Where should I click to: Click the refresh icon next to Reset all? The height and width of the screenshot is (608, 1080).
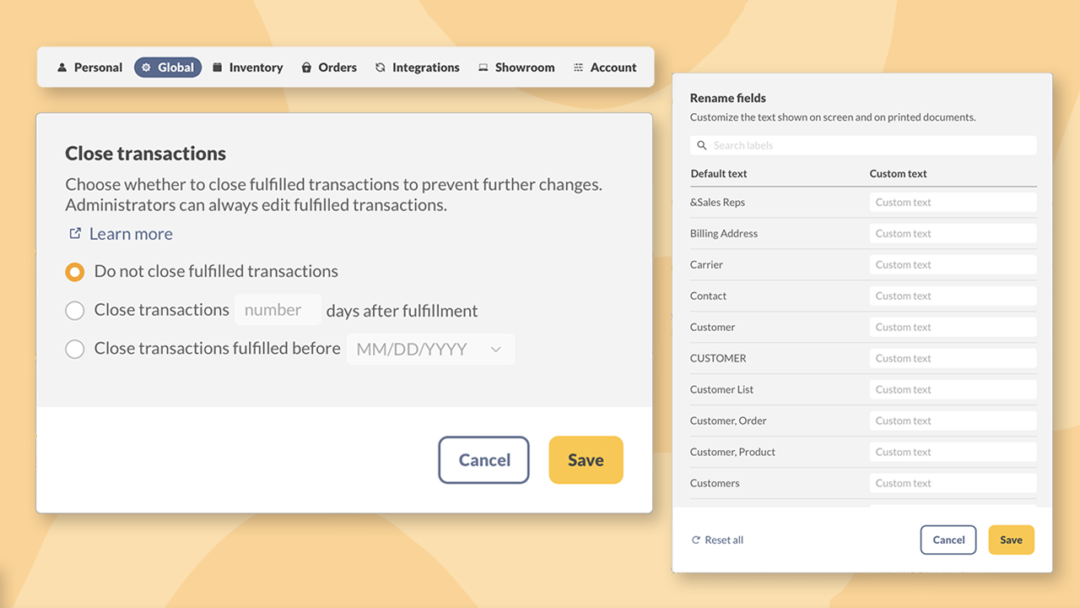(x=697, y=539)
